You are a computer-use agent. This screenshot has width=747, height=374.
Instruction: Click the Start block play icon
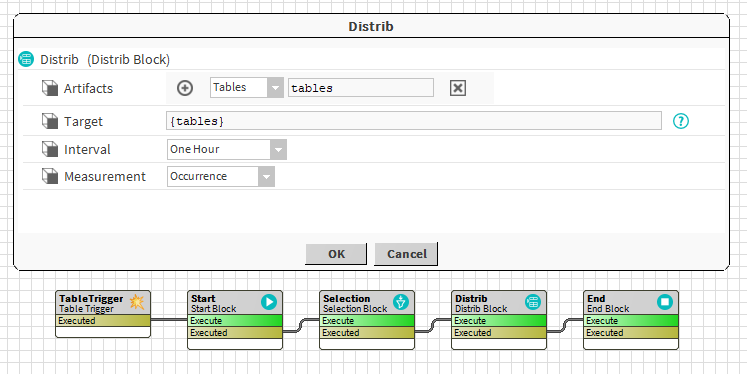click(269, 302)
